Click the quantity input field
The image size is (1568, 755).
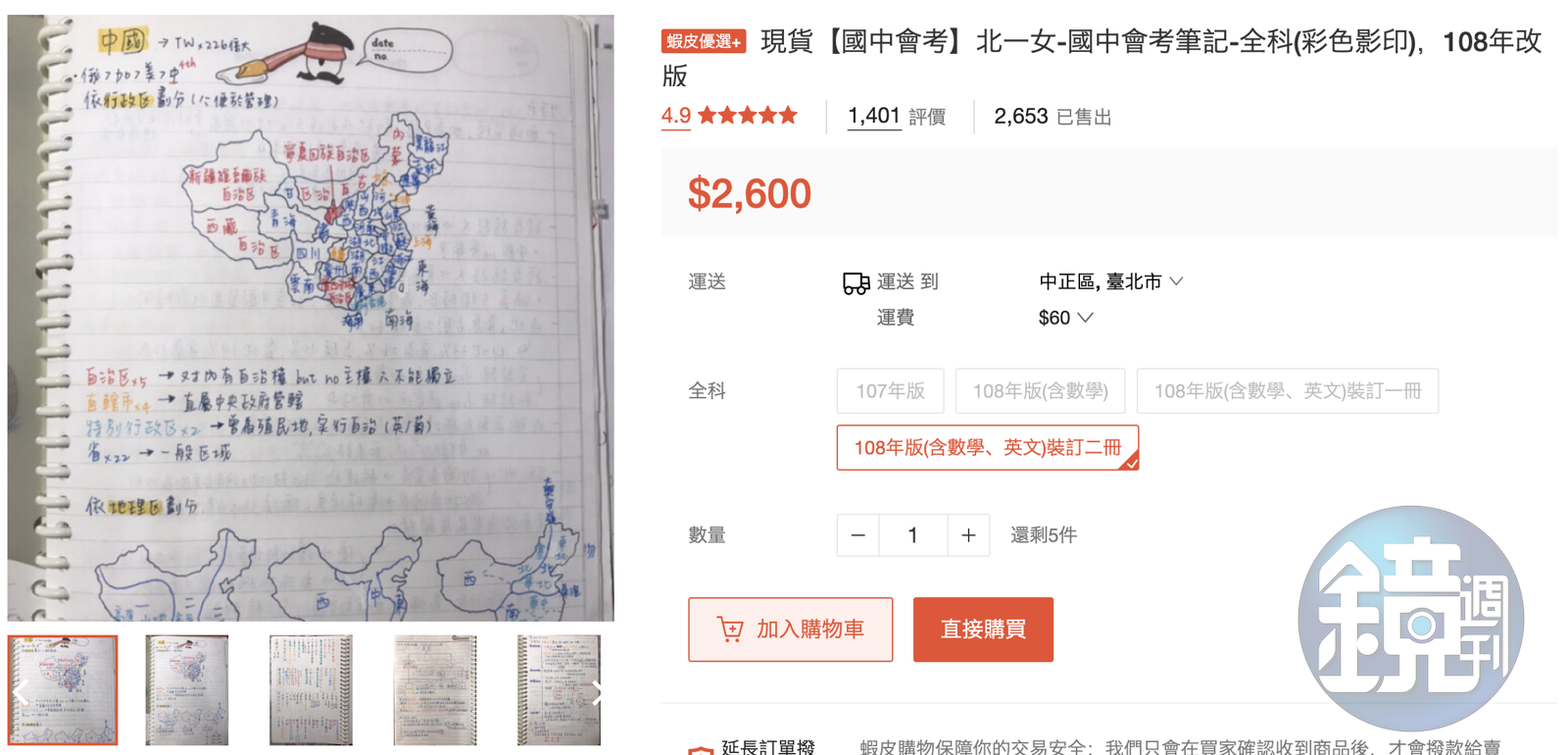[x=912, y=535]
